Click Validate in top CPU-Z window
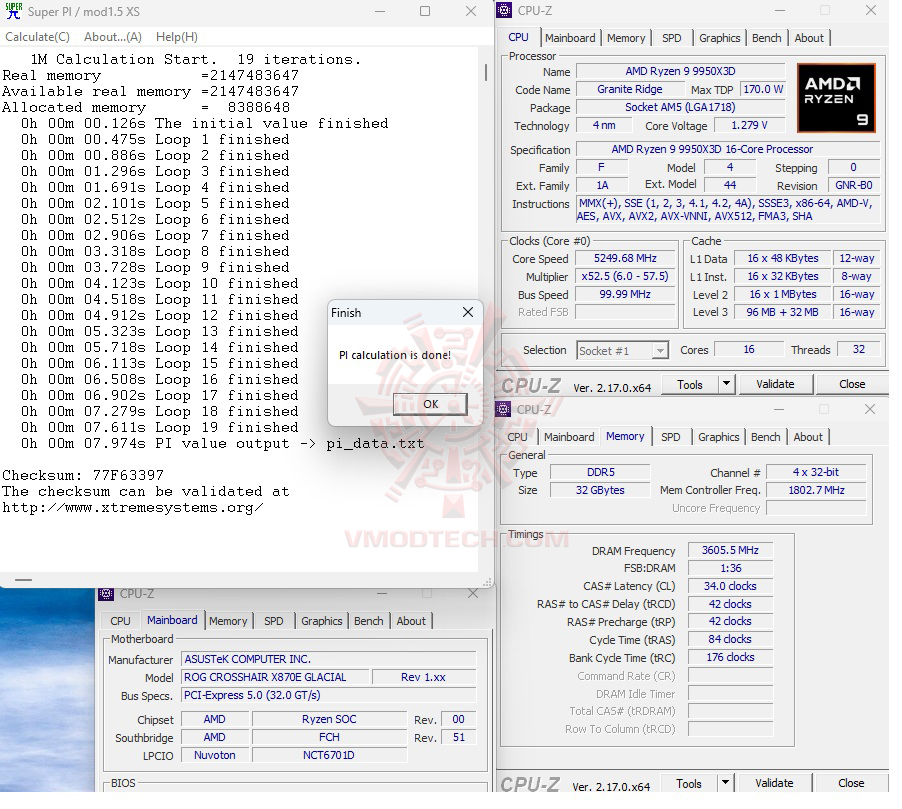The height and width of the screenshot is (809, 902). [x=775, y=384]
